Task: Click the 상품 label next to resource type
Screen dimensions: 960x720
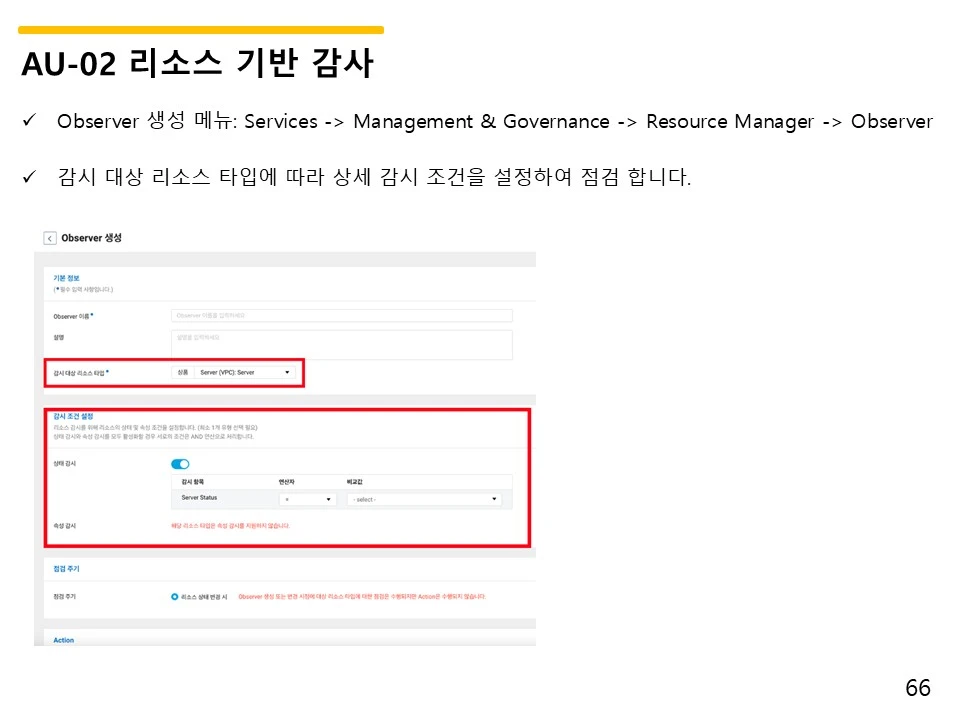Action: click(x=185, y=370)
